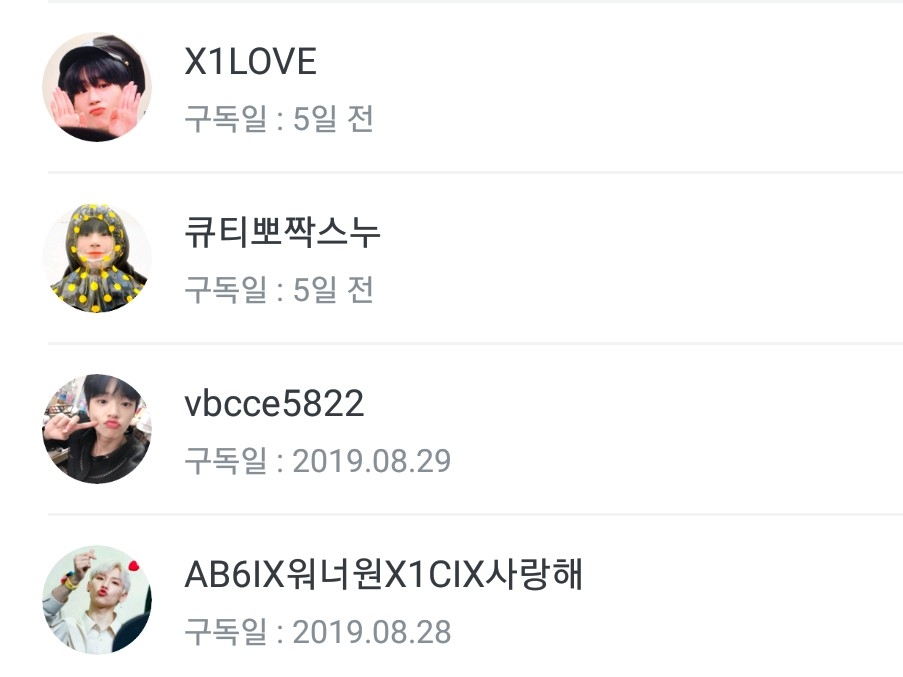Image resolution: width=903 pixels, height=677 pixels.
Task: Click the '5일 전' date under X1LOVE
Action: click(333, 119)
